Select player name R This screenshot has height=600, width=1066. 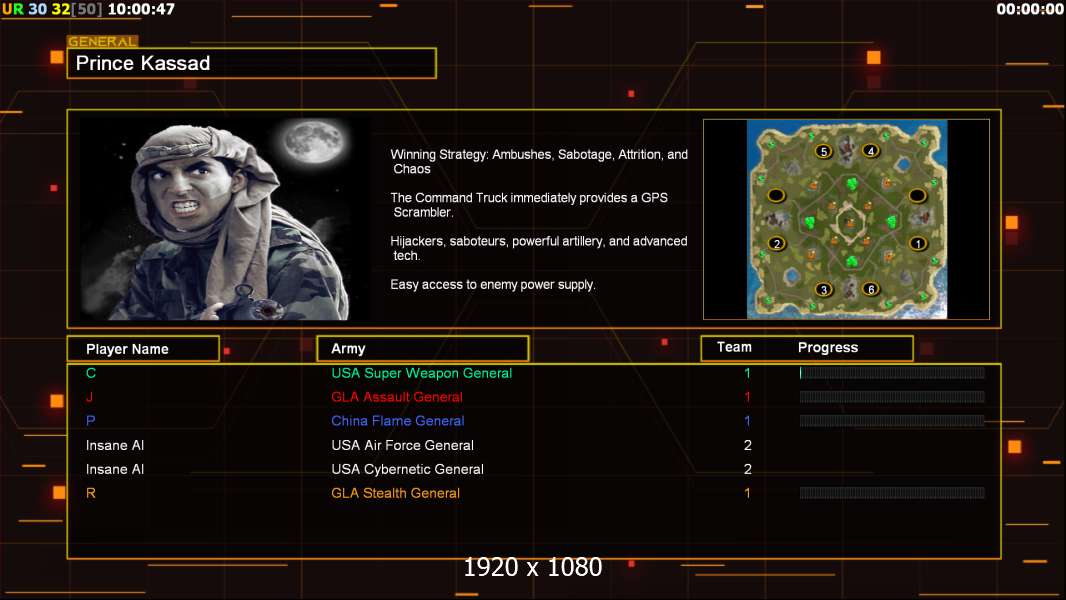tap(91, 493)
